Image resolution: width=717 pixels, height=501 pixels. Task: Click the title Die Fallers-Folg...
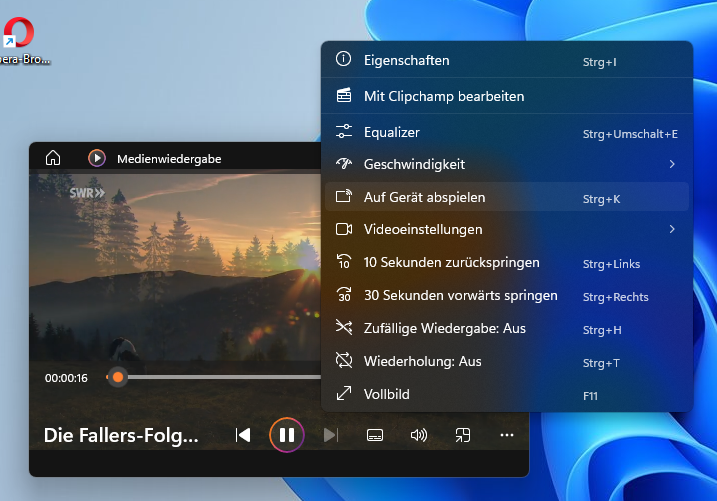(x=121, y=435)
